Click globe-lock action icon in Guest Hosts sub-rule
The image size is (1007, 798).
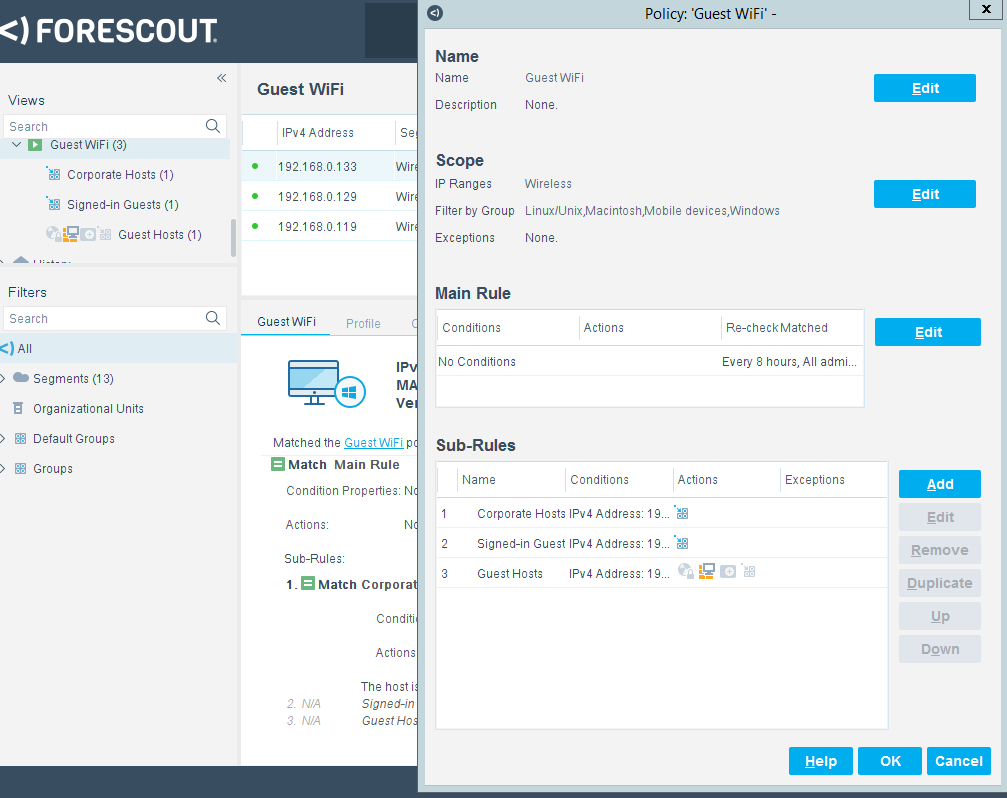click(x=686, y=571)
